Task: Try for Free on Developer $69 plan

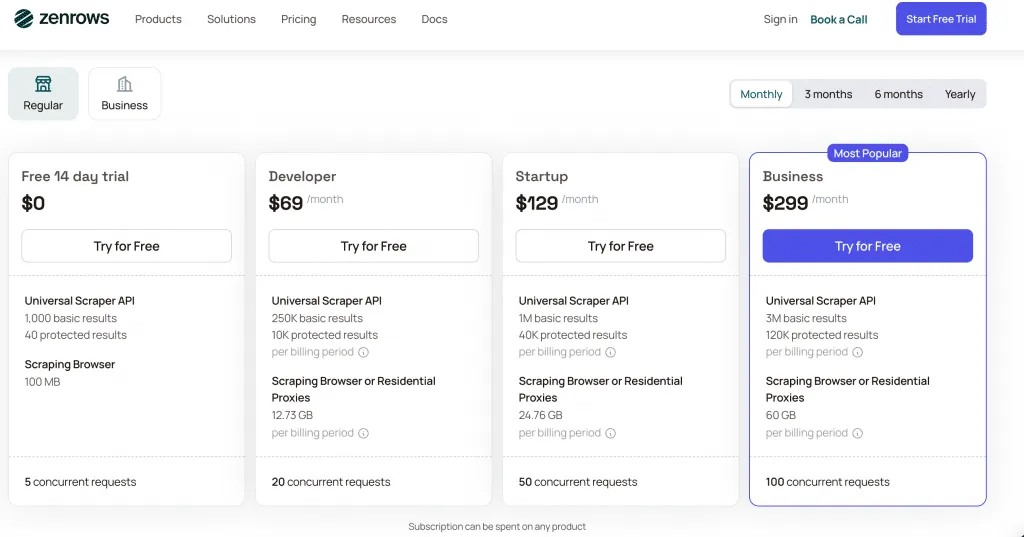Action: coord(374,246)
